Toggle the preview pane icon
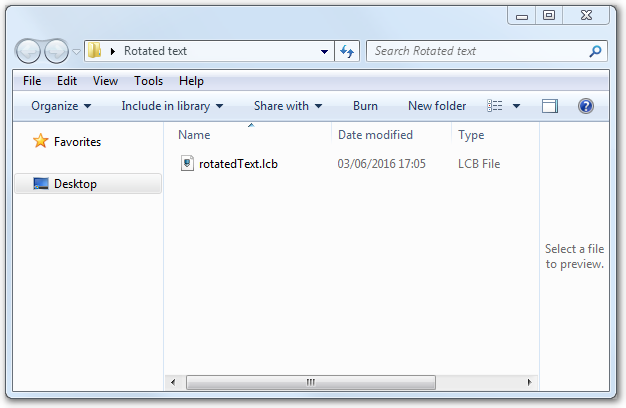 tap(549, 106)
